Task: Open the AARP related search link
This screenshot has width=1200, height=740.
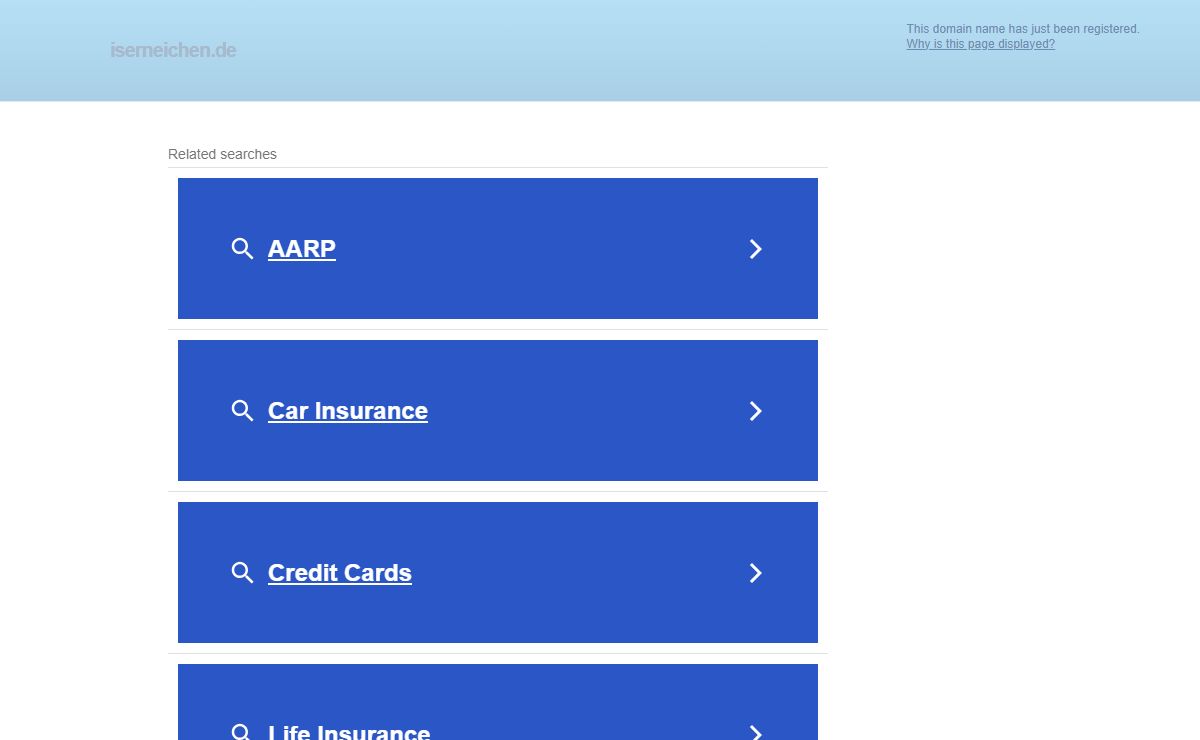Action: tap(302, 249)
